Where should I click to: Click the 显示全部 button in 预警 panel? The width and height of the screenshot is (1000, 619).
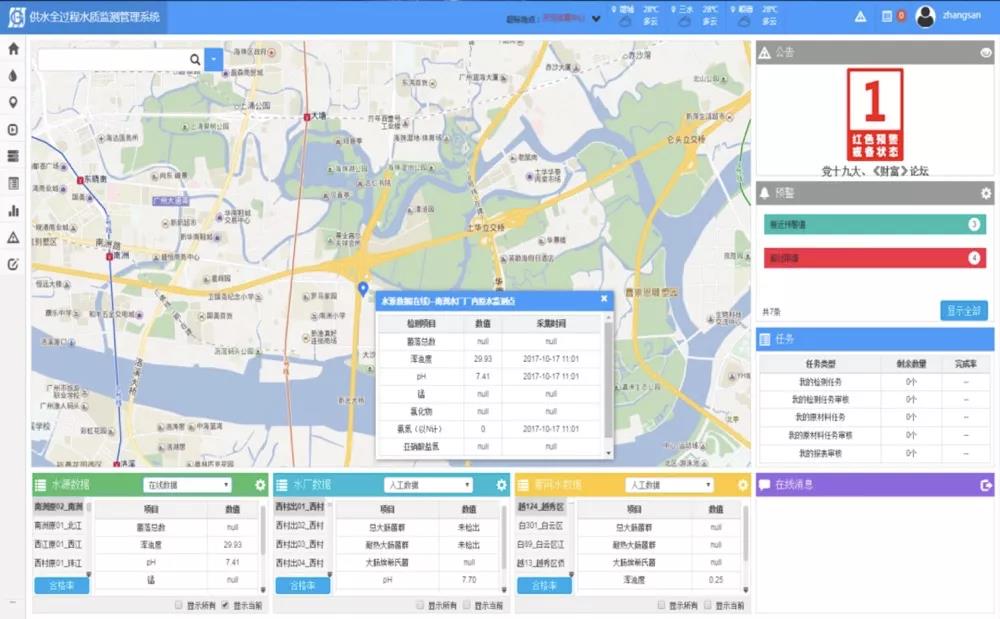point(964,311)
